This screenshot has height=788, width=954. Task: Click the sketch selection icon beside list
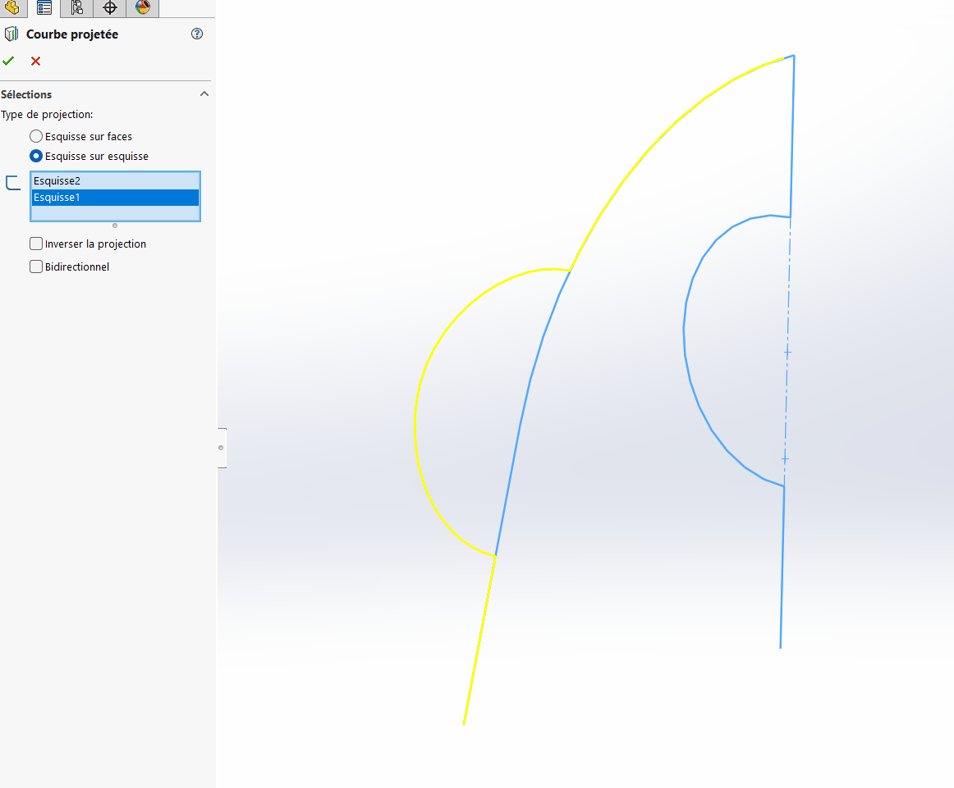[13, 183]
